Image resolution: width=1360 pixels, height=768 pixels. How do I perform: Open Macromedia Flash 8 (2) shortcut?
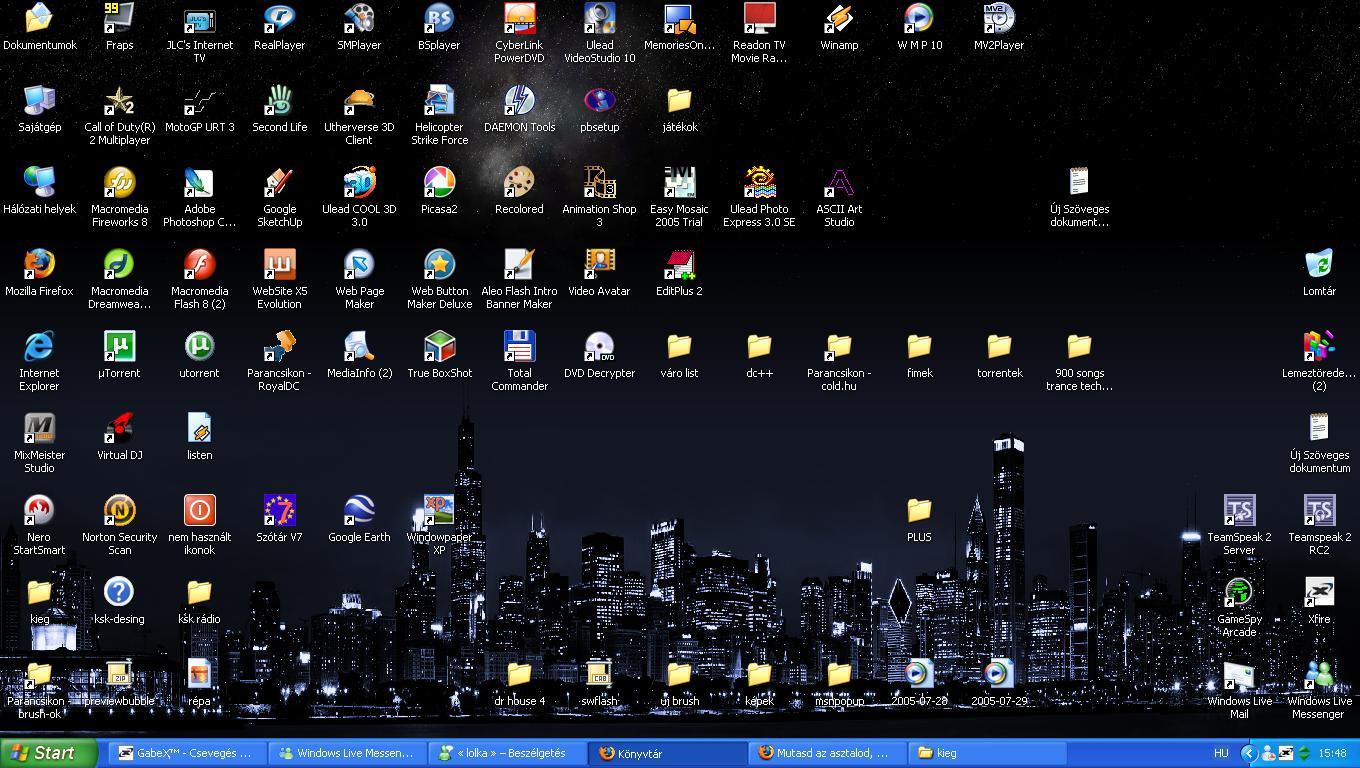[199, 279]
